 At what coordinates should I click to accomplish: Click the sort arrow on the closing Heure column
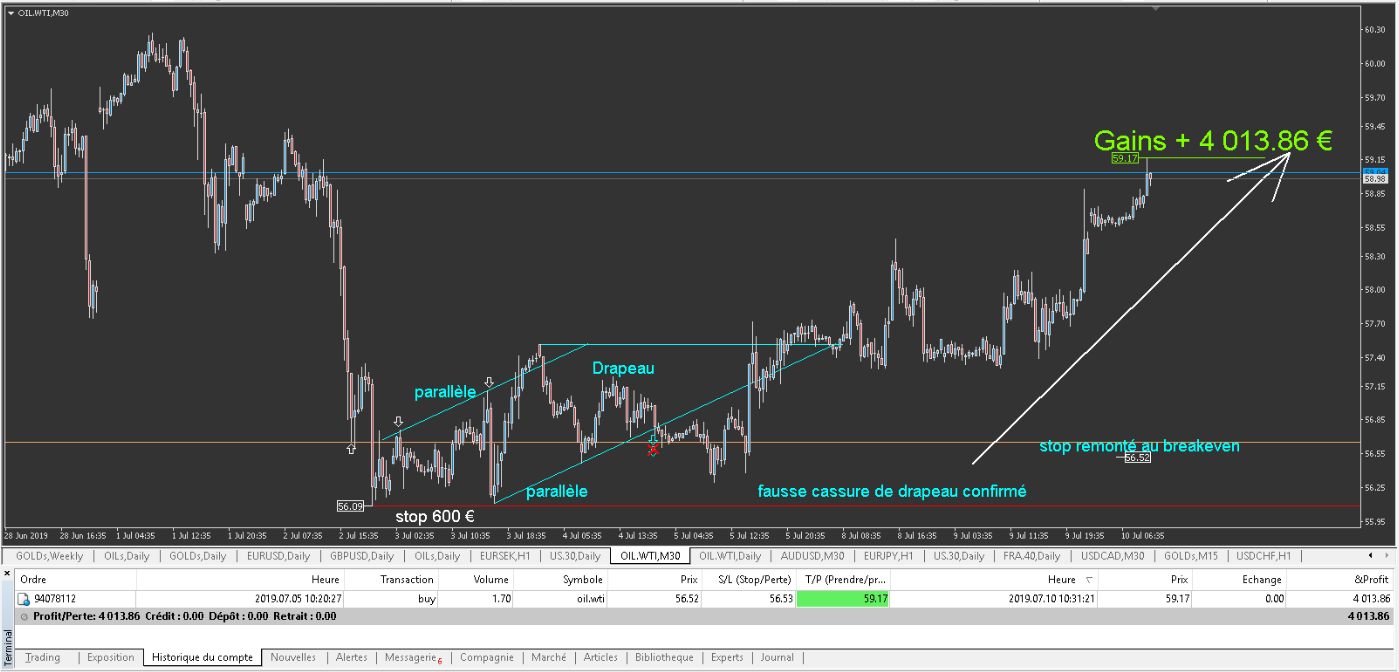[x=1087, y=580]
